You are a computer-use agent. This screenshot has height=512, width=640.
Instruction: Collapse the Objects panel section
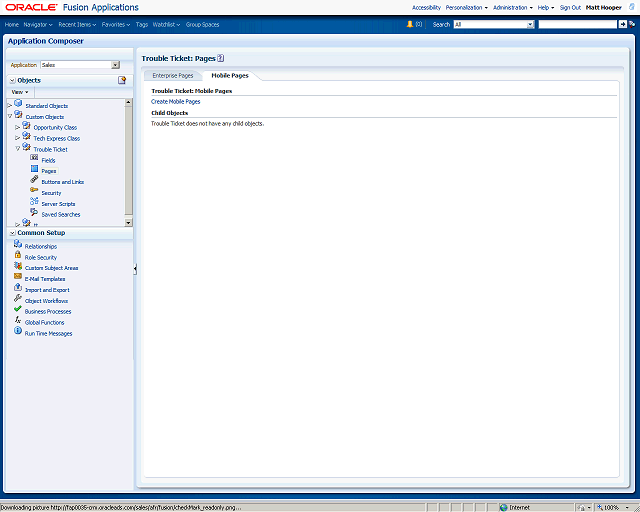13,81
